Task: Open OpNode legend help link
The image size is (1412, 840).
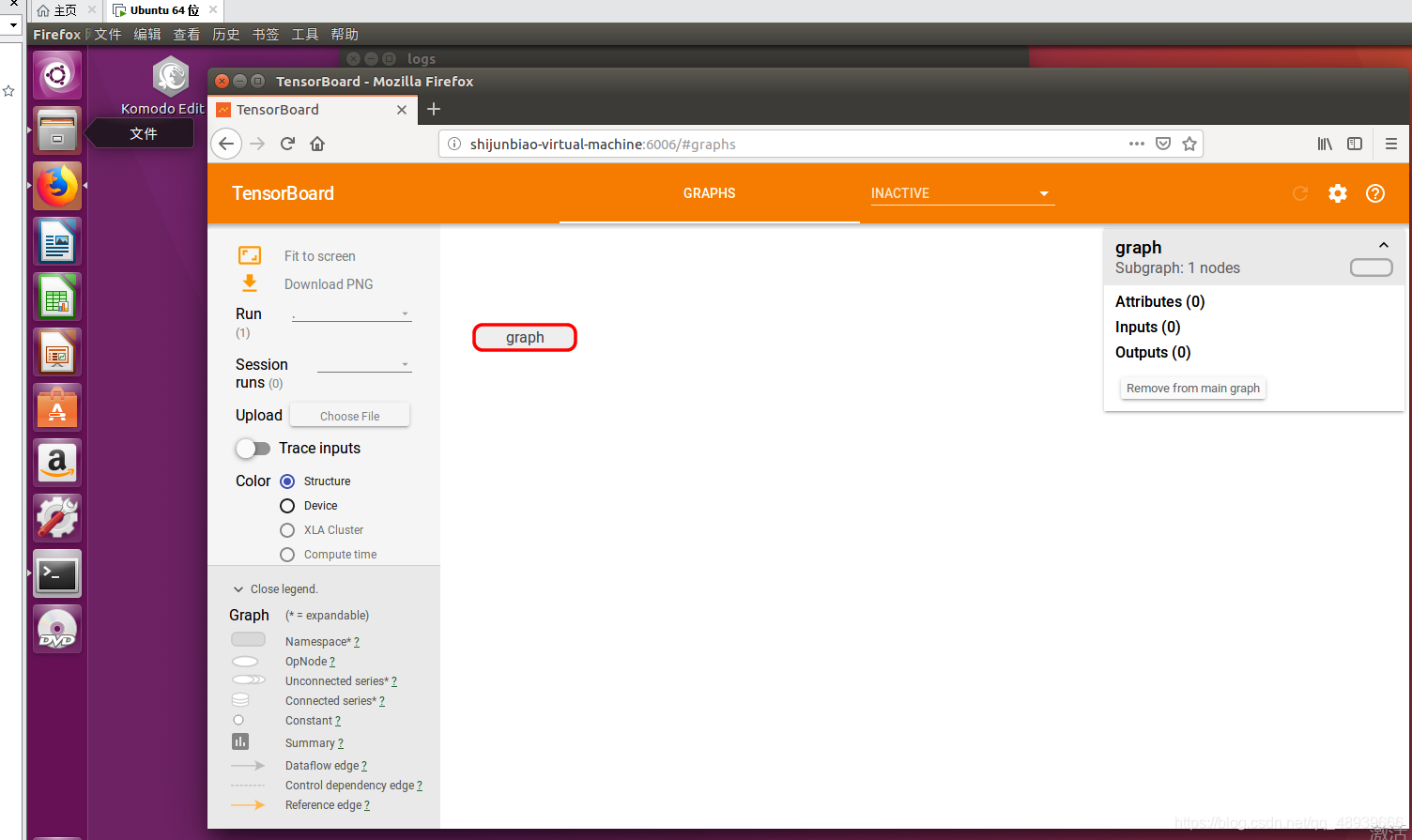Action: pos(332,662)
